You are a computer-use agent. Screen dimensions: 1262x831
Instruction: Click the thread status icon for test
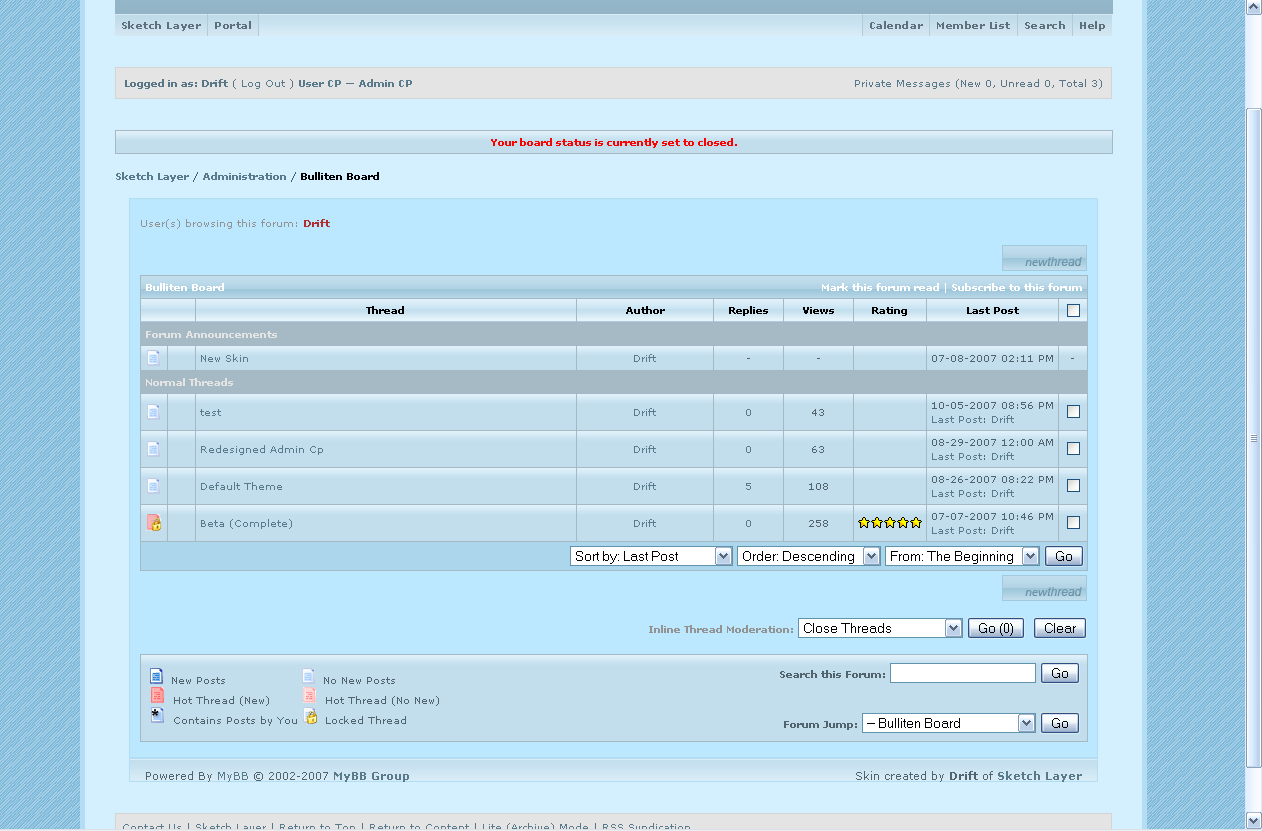click(x=153, y=412)
